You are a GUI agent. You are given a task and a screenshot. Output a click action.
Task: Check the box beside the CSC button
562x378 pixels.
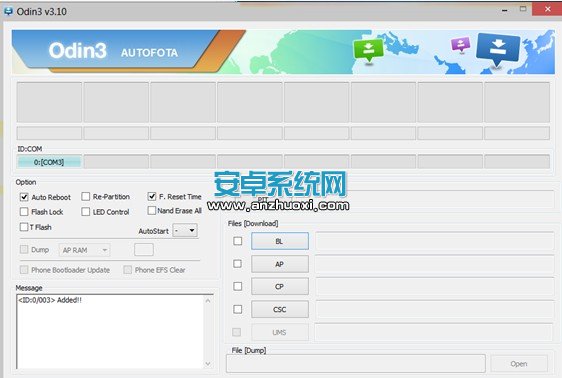click(238, 309)
